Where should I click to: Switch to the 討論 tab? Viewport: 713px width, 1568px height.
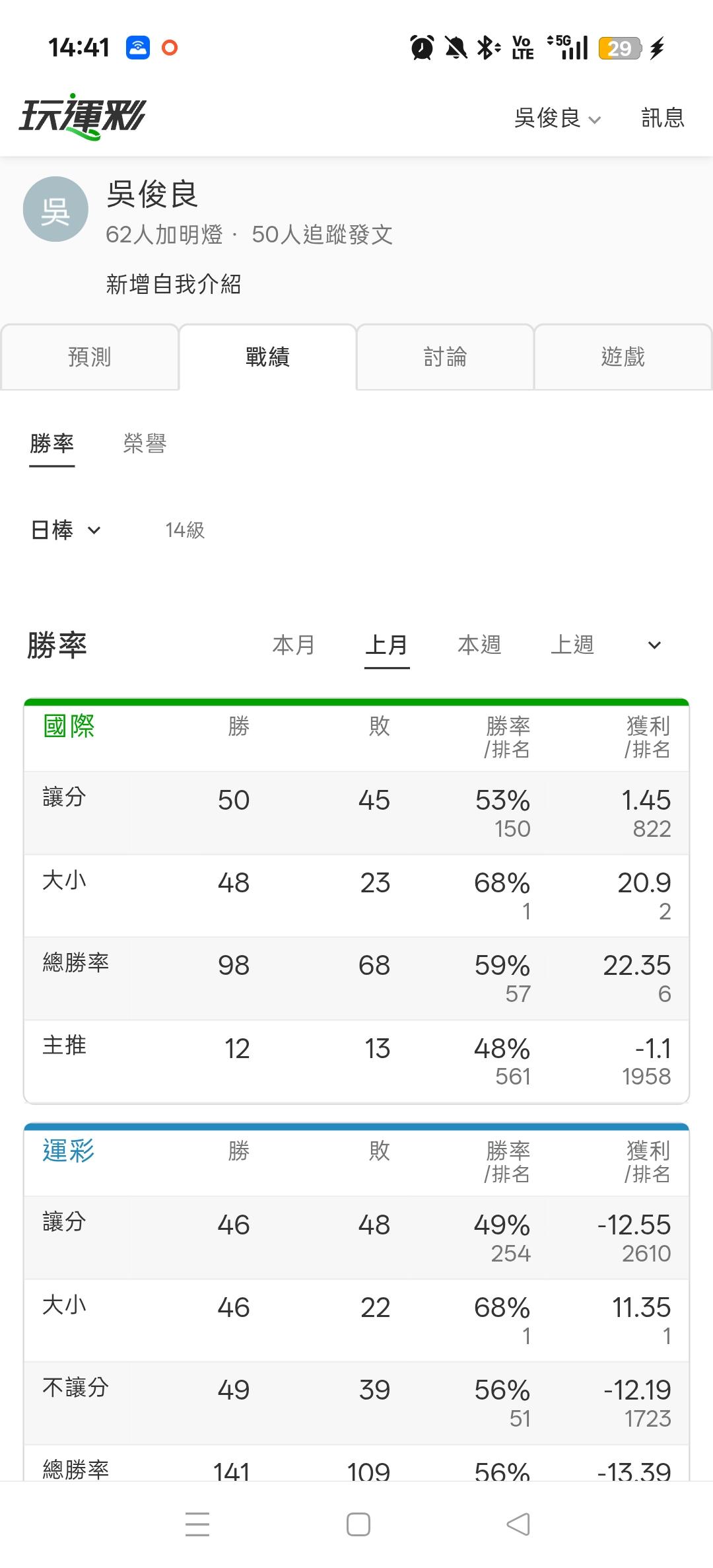tap(445, 357)
